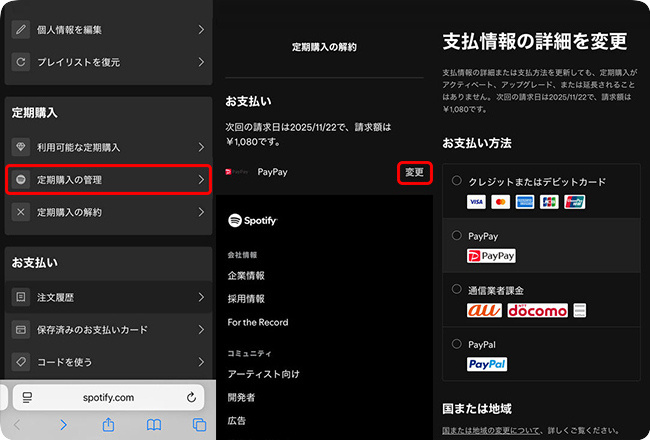Viewport: 650px width, 440px height.
Task: Click the au carrier logo
Action: click(484, 310)
